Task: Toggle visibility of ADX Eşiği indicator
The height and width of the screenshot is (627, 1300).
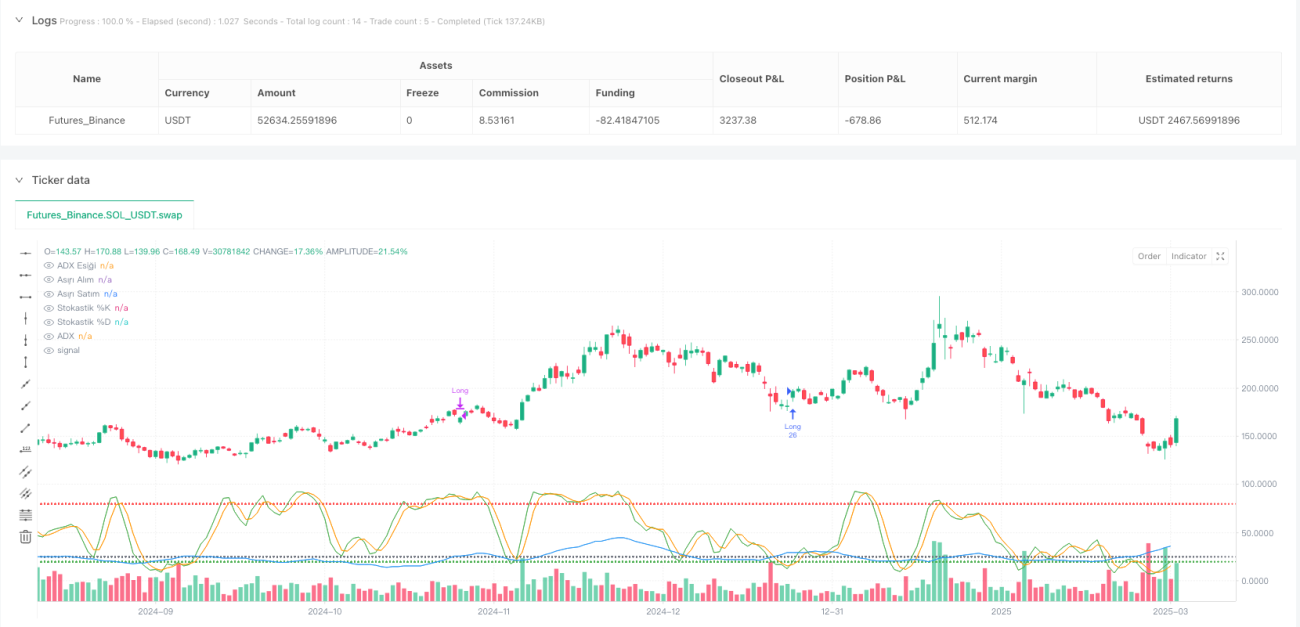Action: click(49, 266)
